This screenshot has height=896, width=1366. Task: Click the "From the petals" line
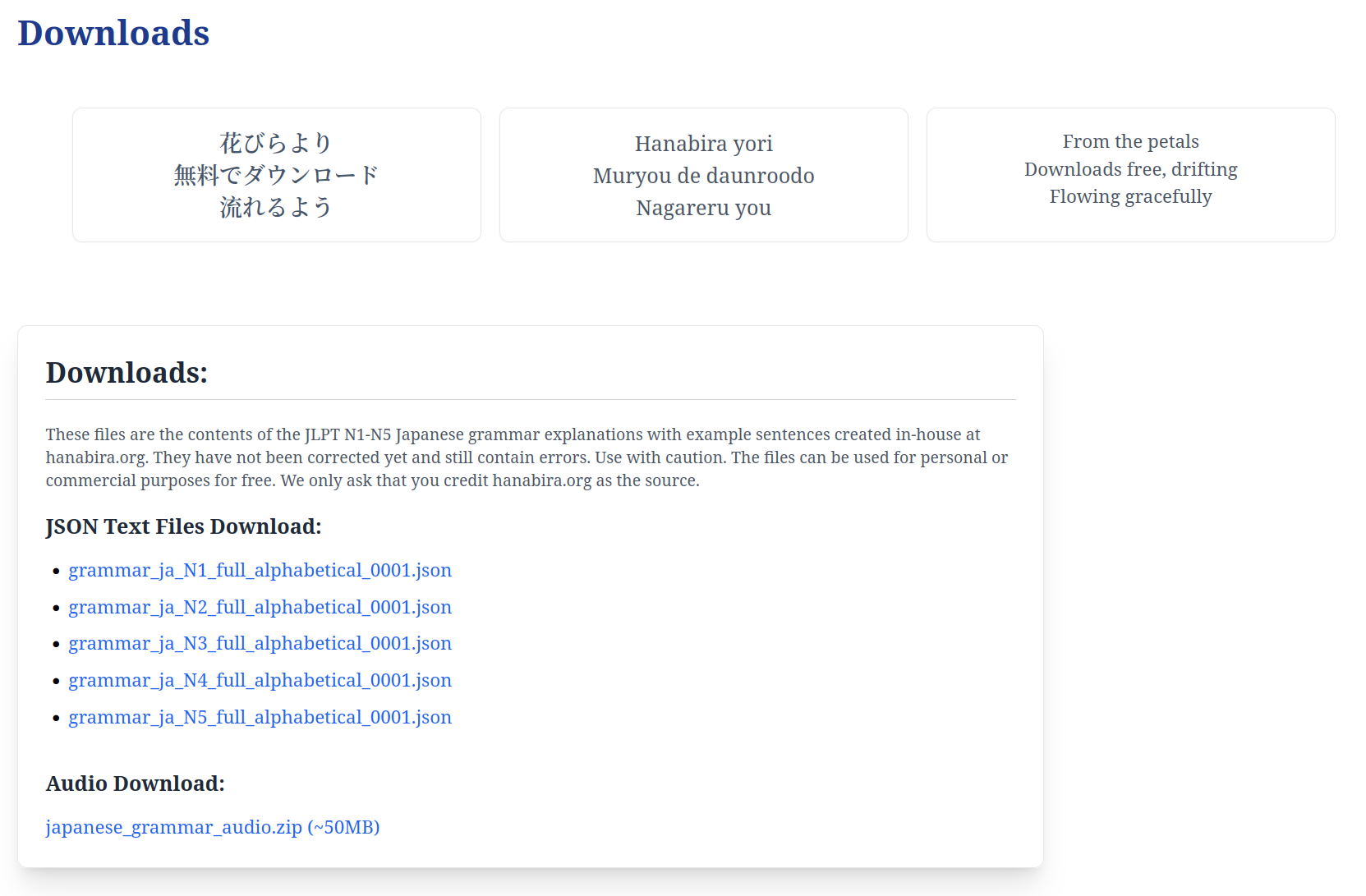coord(1130,141)
